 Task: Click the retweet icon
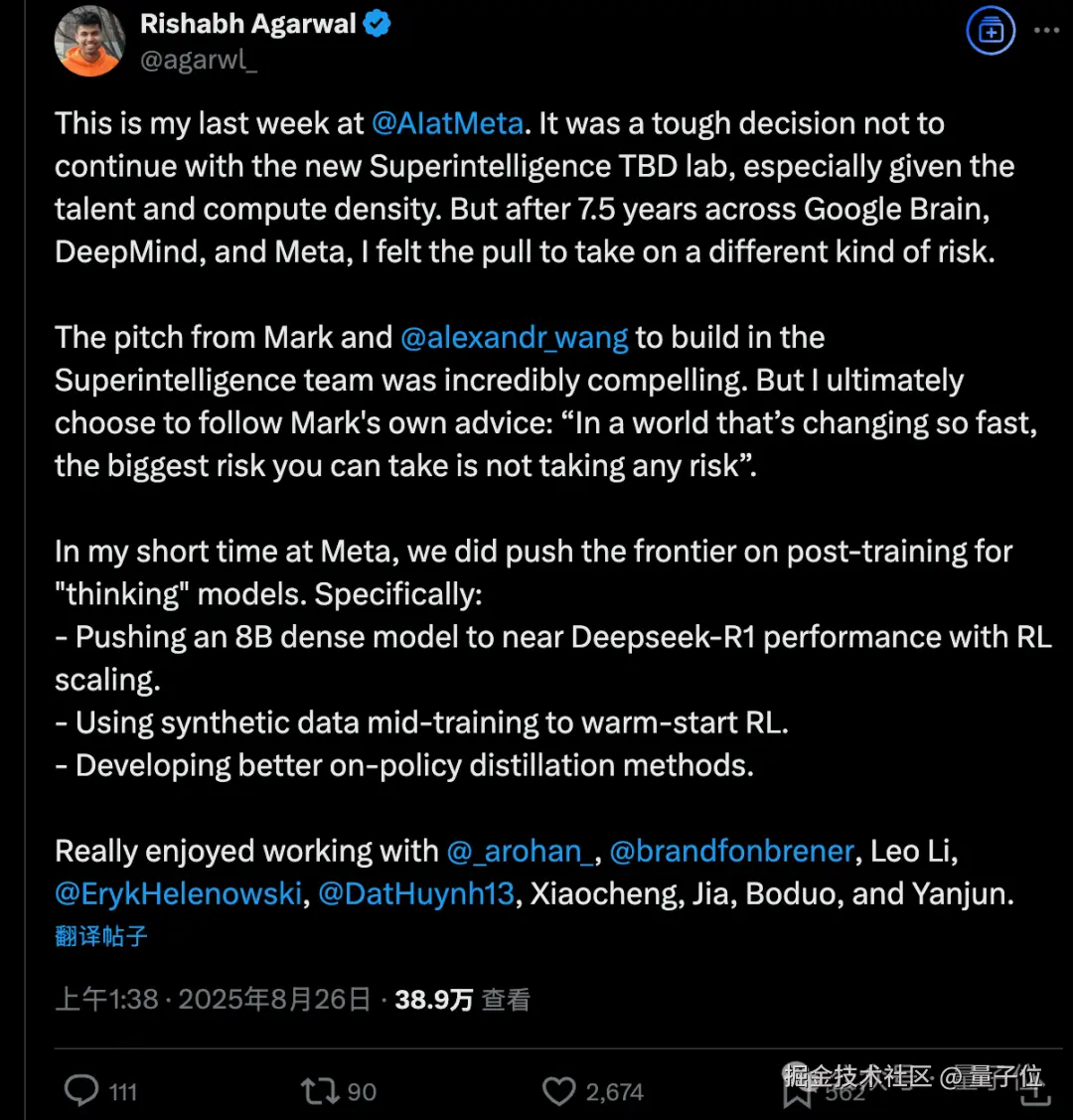coord(320,1091)
